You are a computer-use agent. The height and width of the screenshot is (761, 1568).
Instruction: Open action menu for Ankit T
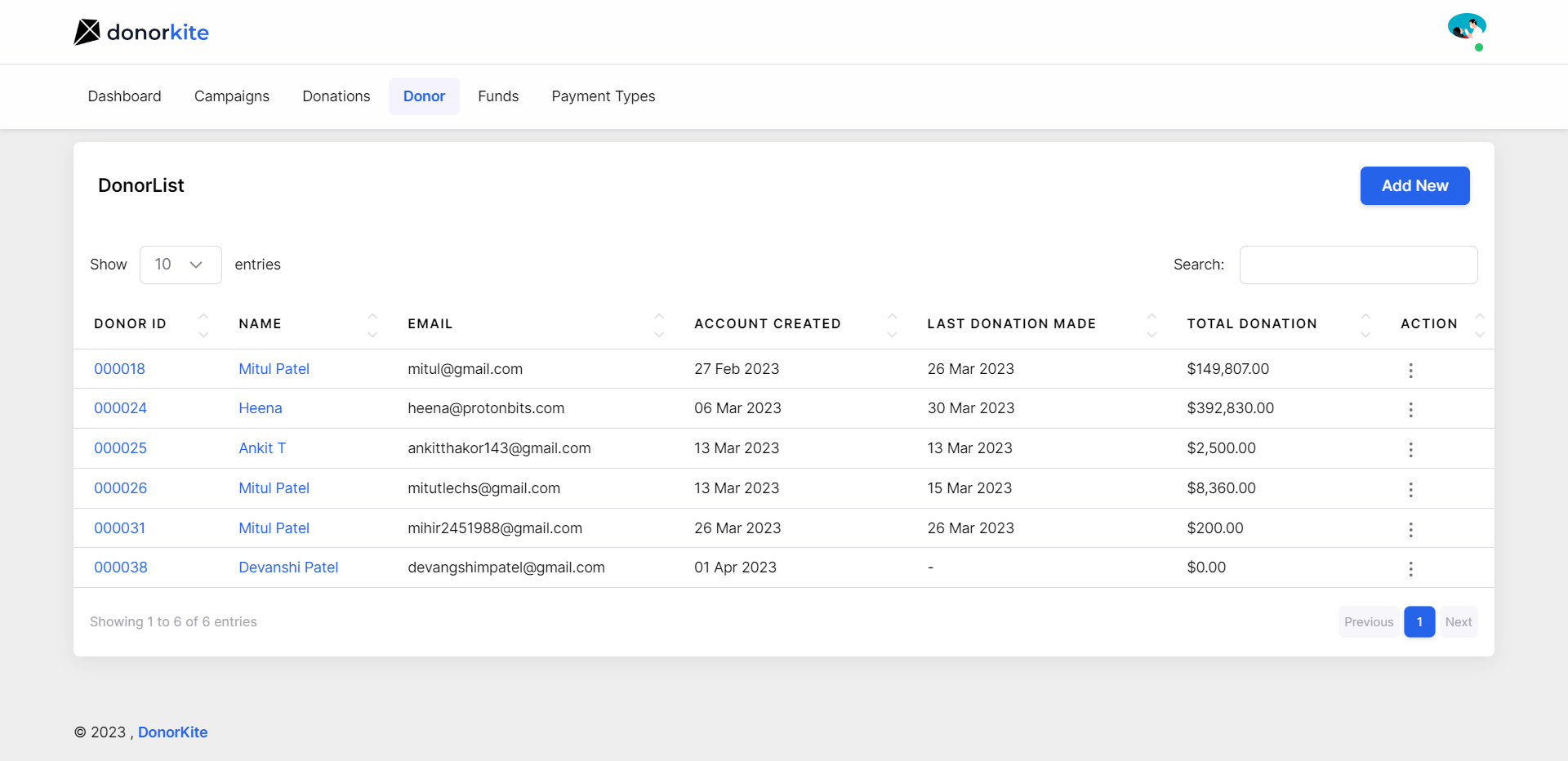(1410, 449)
